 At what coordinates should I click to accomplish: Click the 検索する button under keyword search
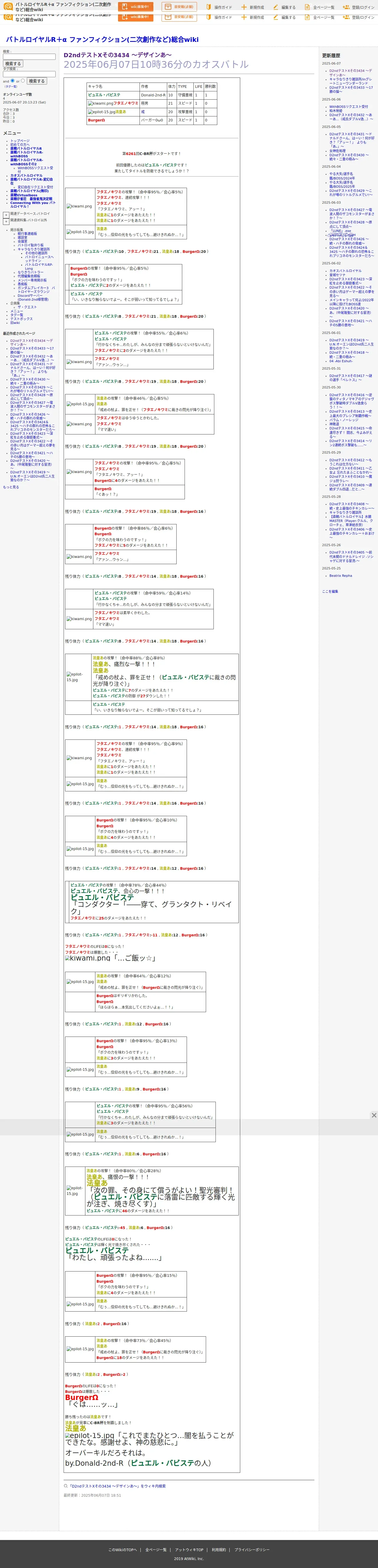pos(13,63)
